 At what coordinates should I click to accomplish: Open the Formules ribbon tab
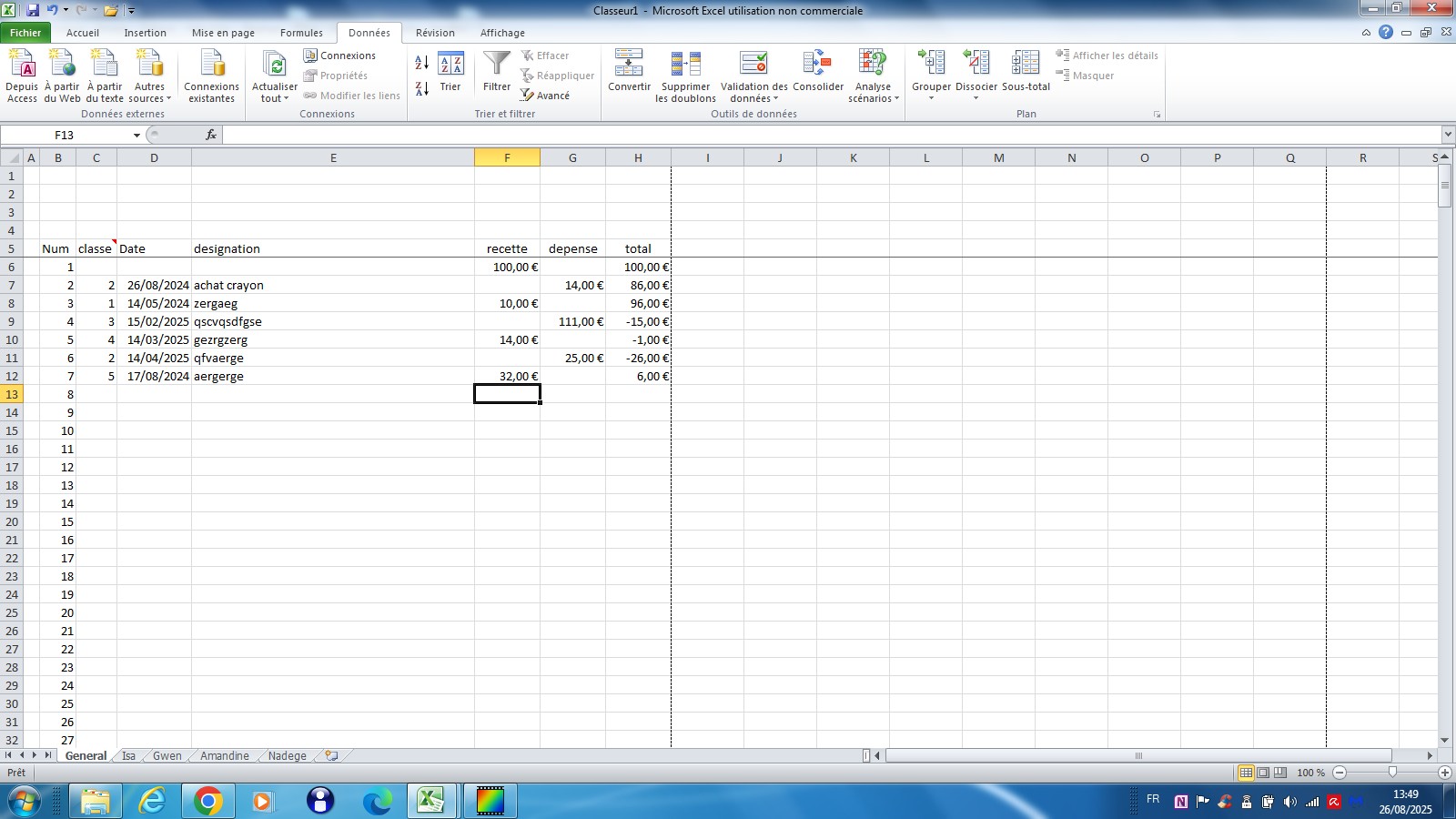(301, 33)
